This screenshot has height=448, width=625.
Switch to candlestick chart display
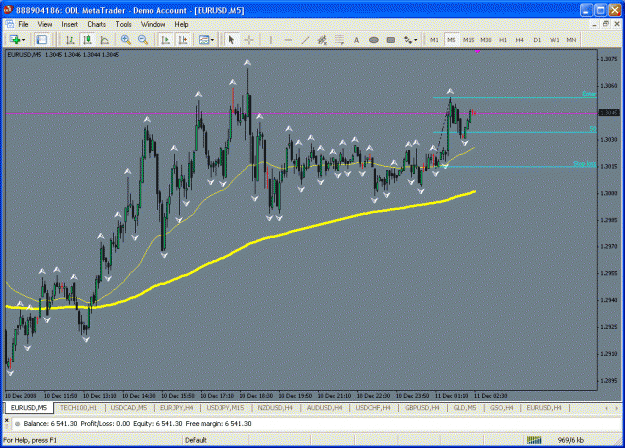click(87, 40)
